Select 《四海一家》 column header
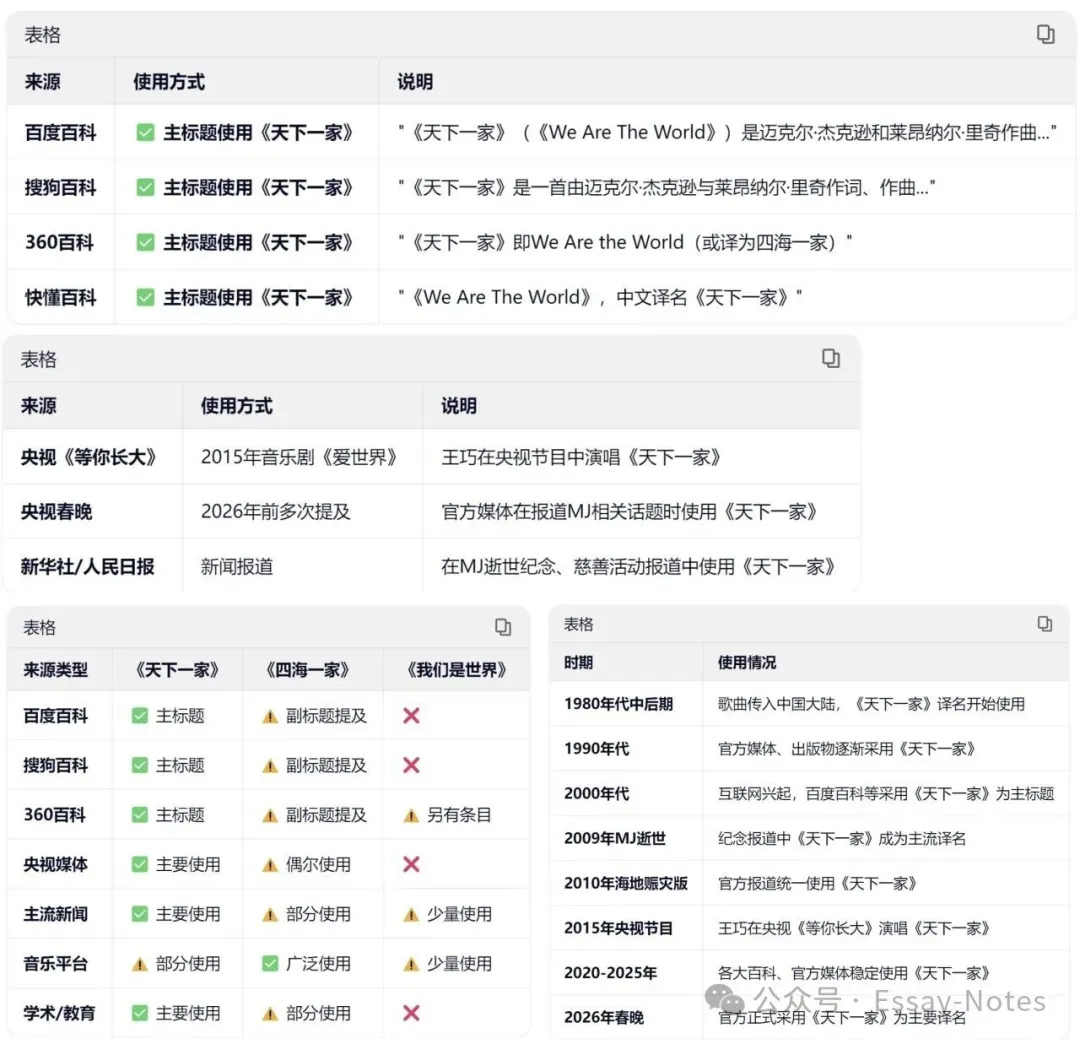The image size is (1080, 1044). click(307, 669)
